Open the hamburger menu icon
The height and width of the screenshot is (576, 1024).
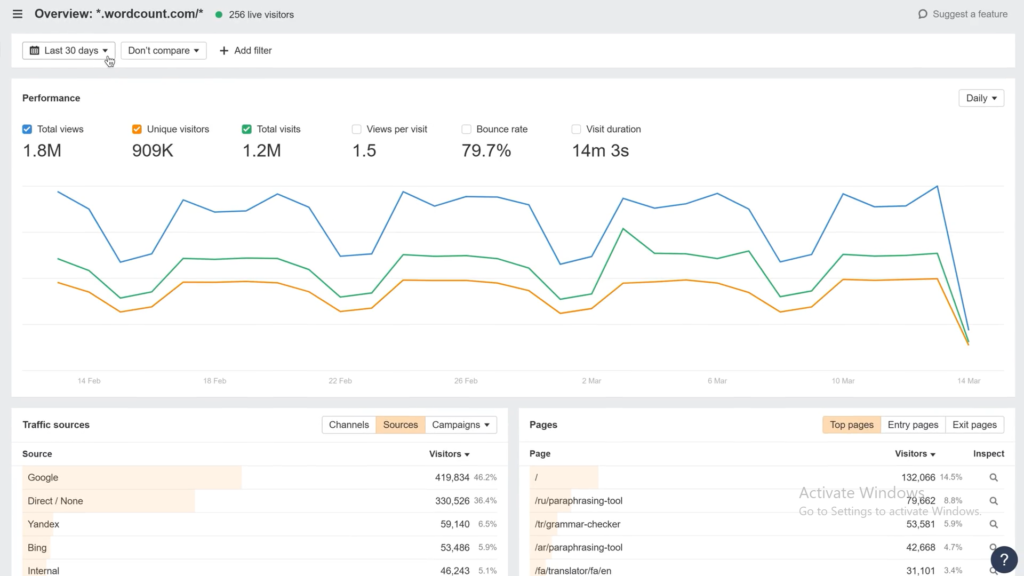(17, 14)
